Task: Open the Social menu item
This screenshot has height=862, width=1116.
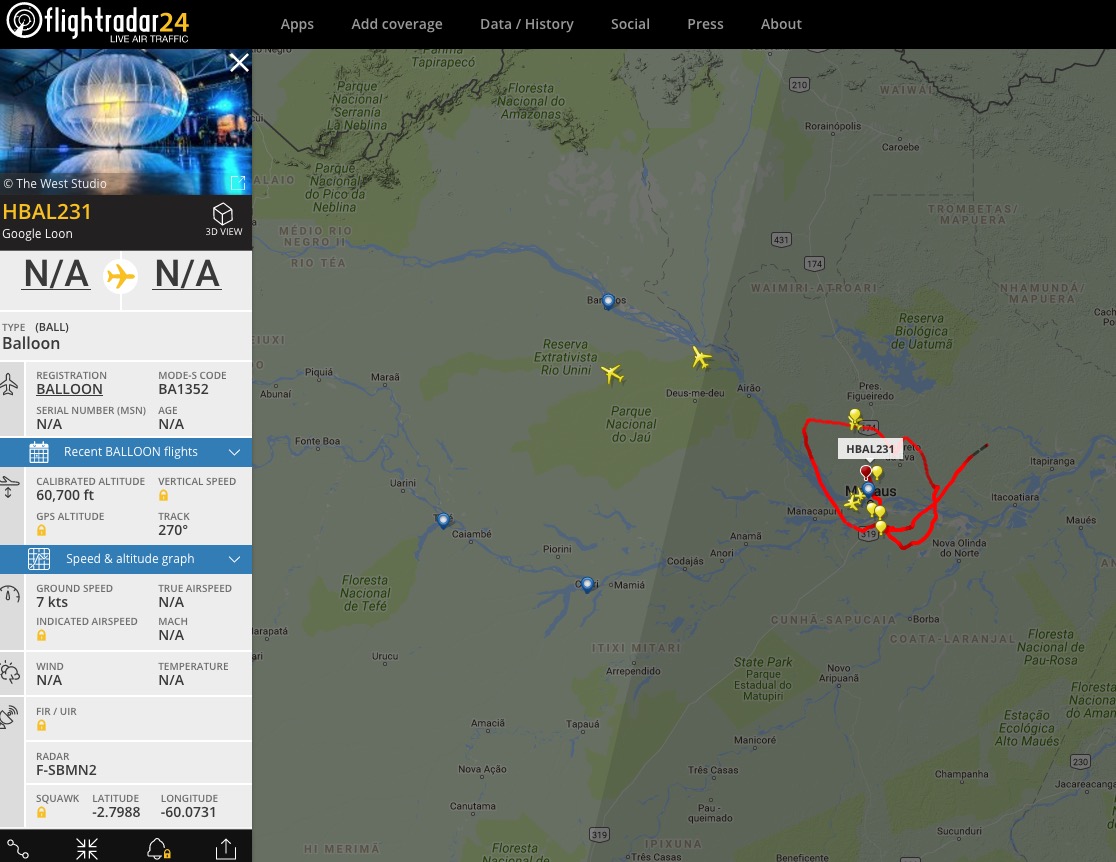Action: point(630,24)
